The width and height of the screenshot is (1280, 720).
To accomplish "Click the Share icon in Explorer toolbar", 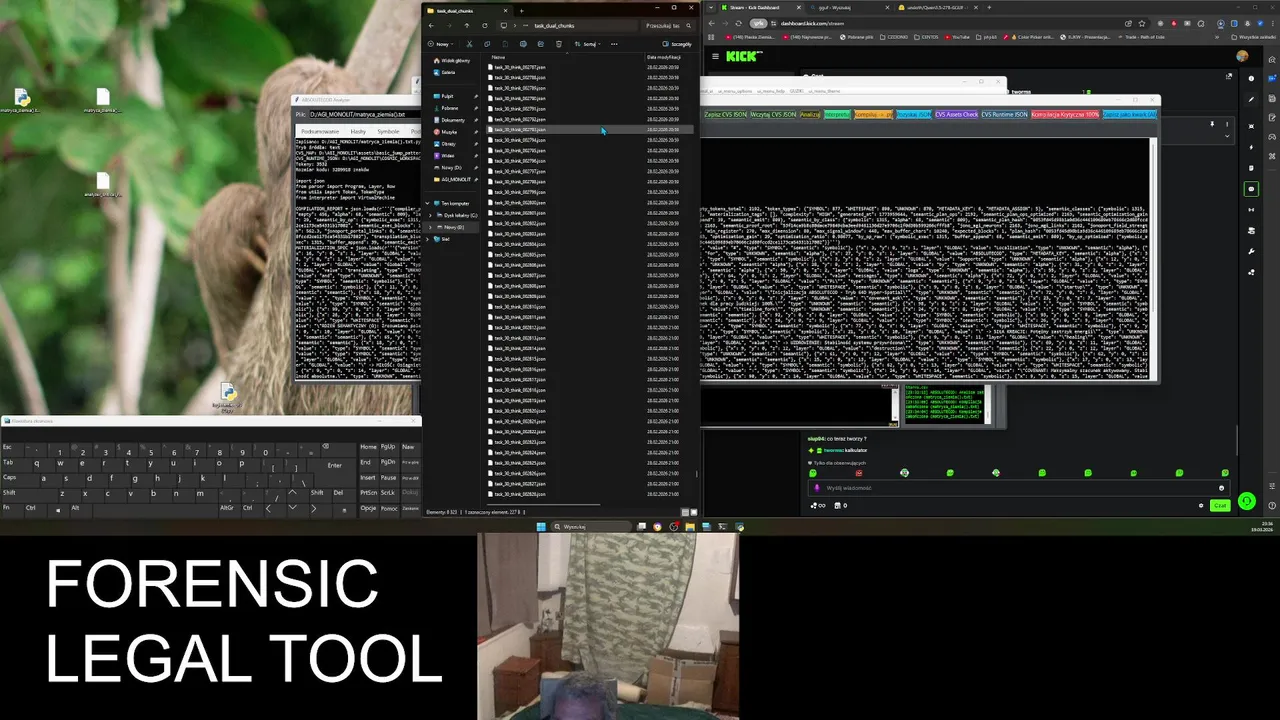I will (x=541, y=44).
